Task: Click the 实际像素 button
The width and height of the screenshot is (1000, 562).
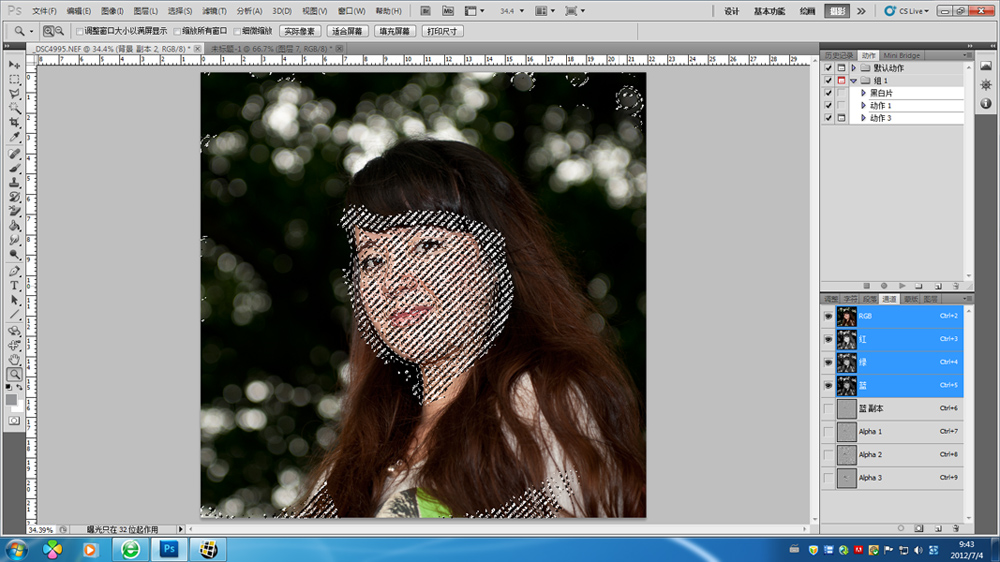Action: click(300, 31)
